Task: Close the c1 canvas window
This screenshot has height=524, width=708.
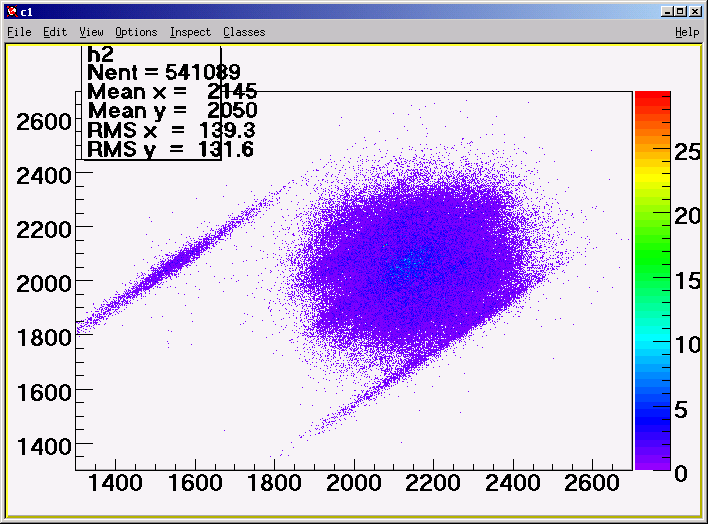Action: (x=695, y=12)
